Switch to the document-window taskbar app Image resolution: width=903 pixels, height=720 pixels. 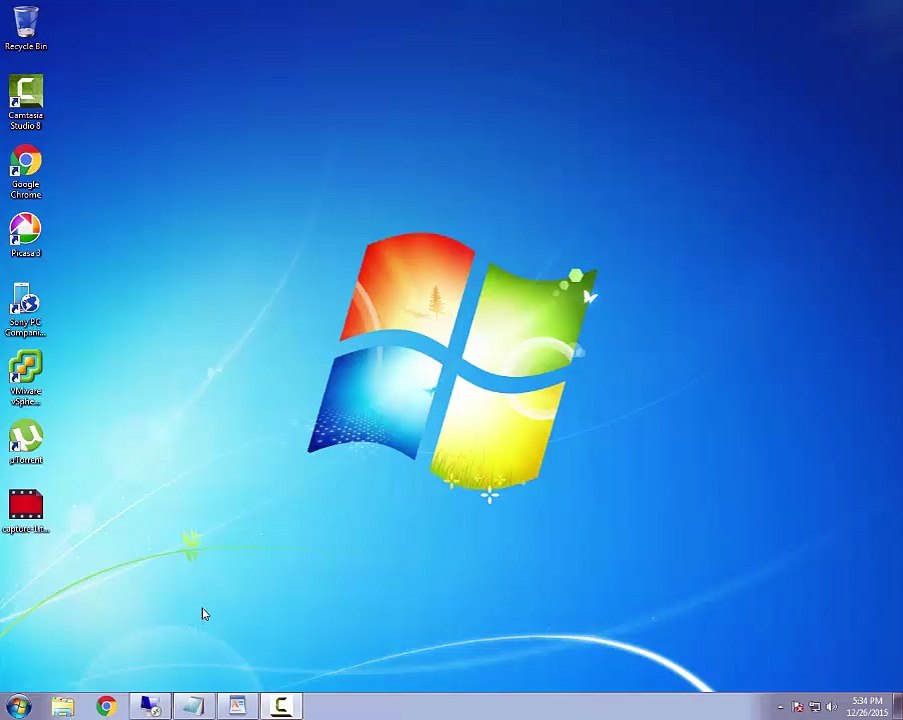pos(238,706)
